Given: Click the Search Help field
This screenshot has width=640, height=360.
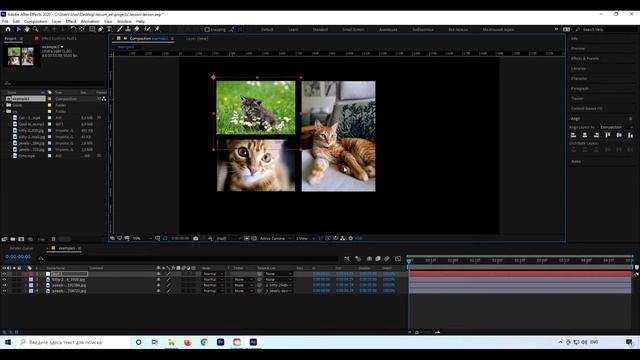Looking at the screenshot, I should (x=606, y=29).
